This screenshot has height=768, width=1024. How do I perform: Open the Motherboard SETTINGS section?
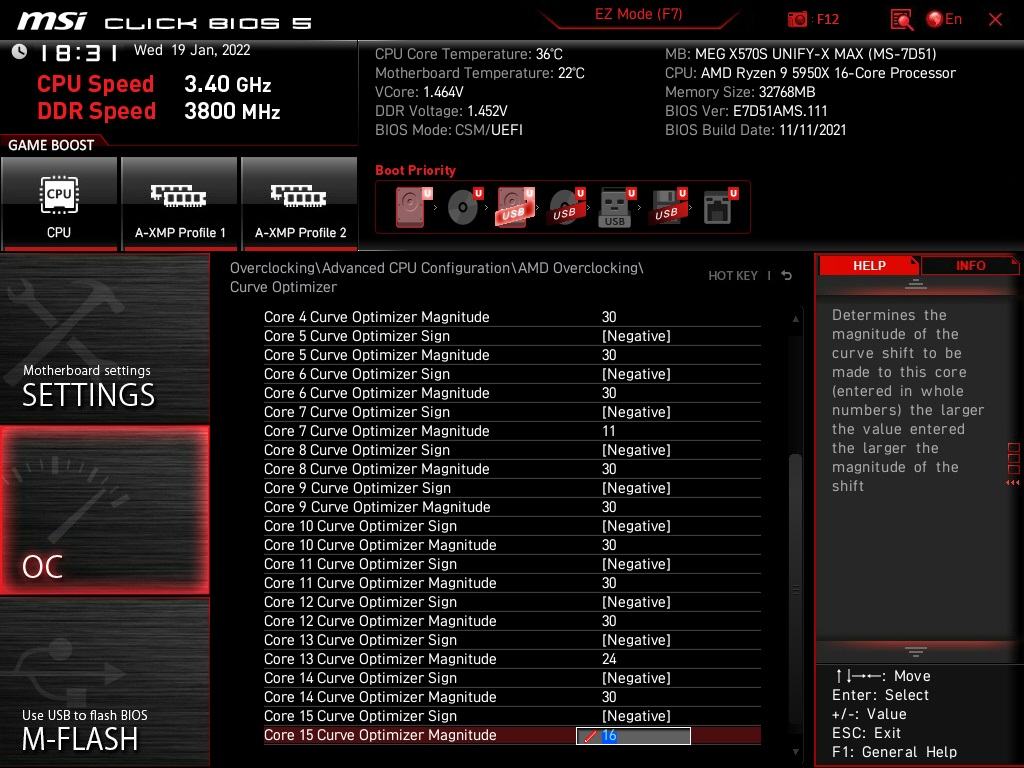[104, 339]
